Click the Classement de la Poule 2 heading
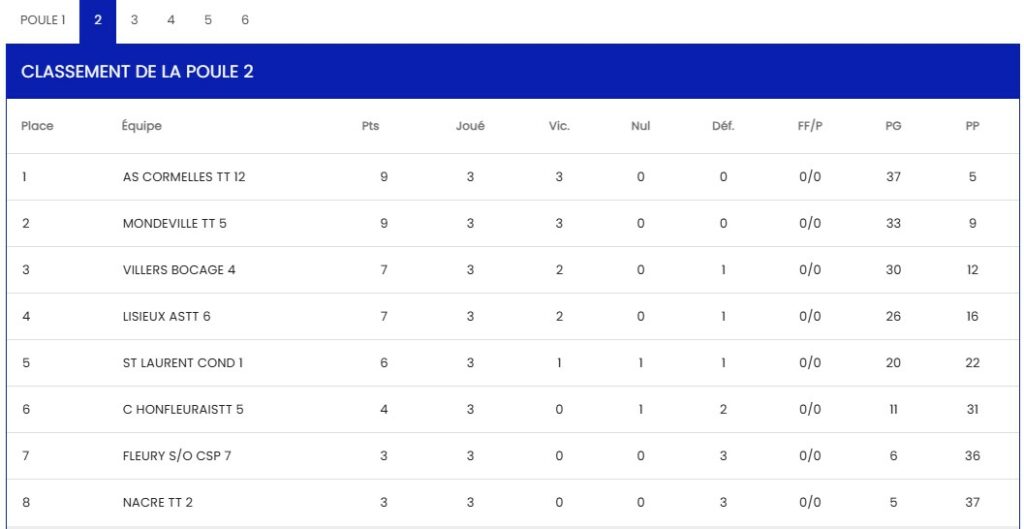Screen dimensions: 1024x529 click(x=137, y=72)
